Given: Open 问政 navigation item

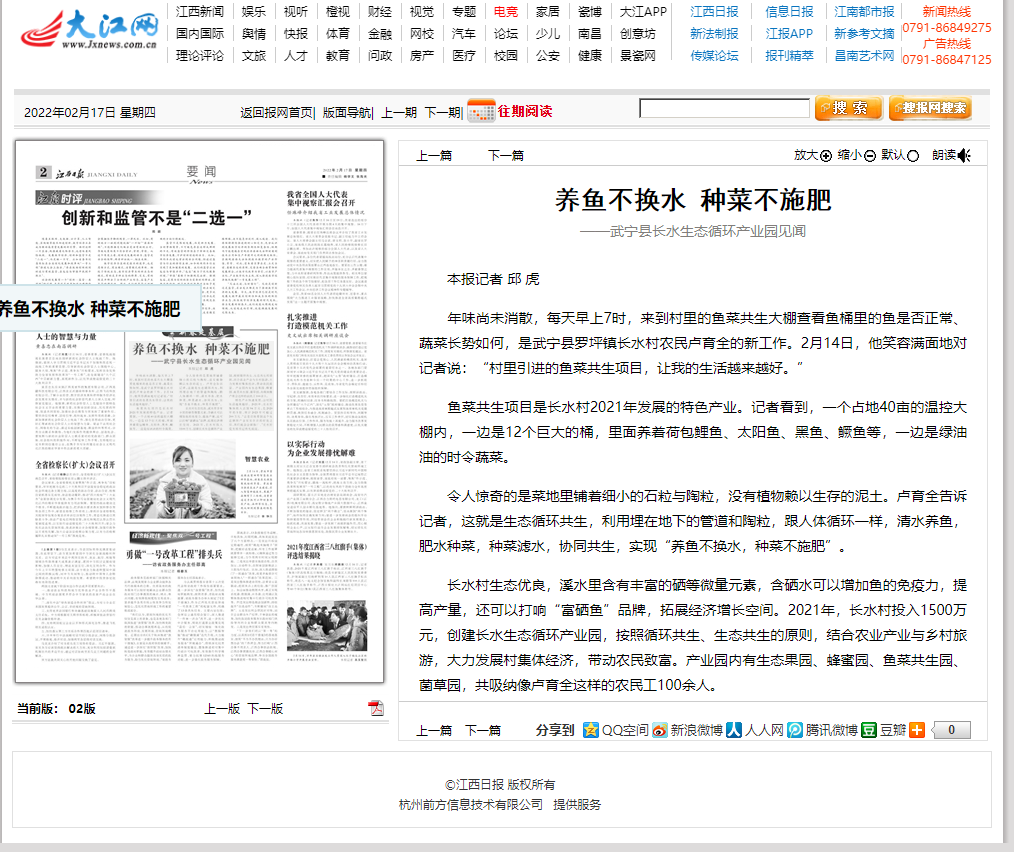Looking at the screenshot, I should click(380, 56).
